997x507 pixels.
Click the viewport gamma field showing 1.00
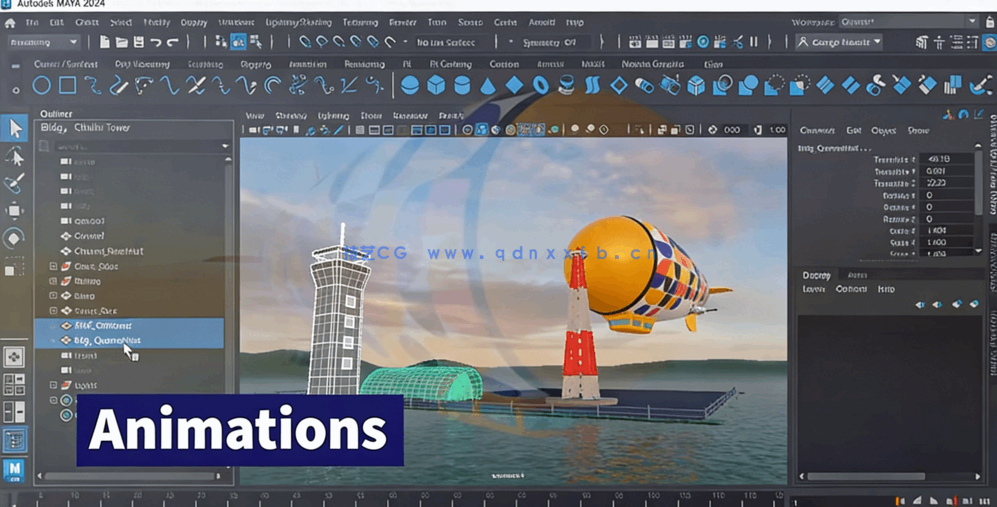[x=777, y=130]
